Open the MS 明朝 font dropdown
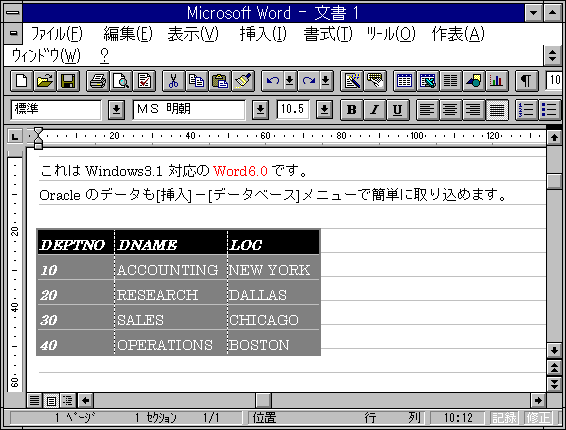566x430 pixels. coord(260,110)
